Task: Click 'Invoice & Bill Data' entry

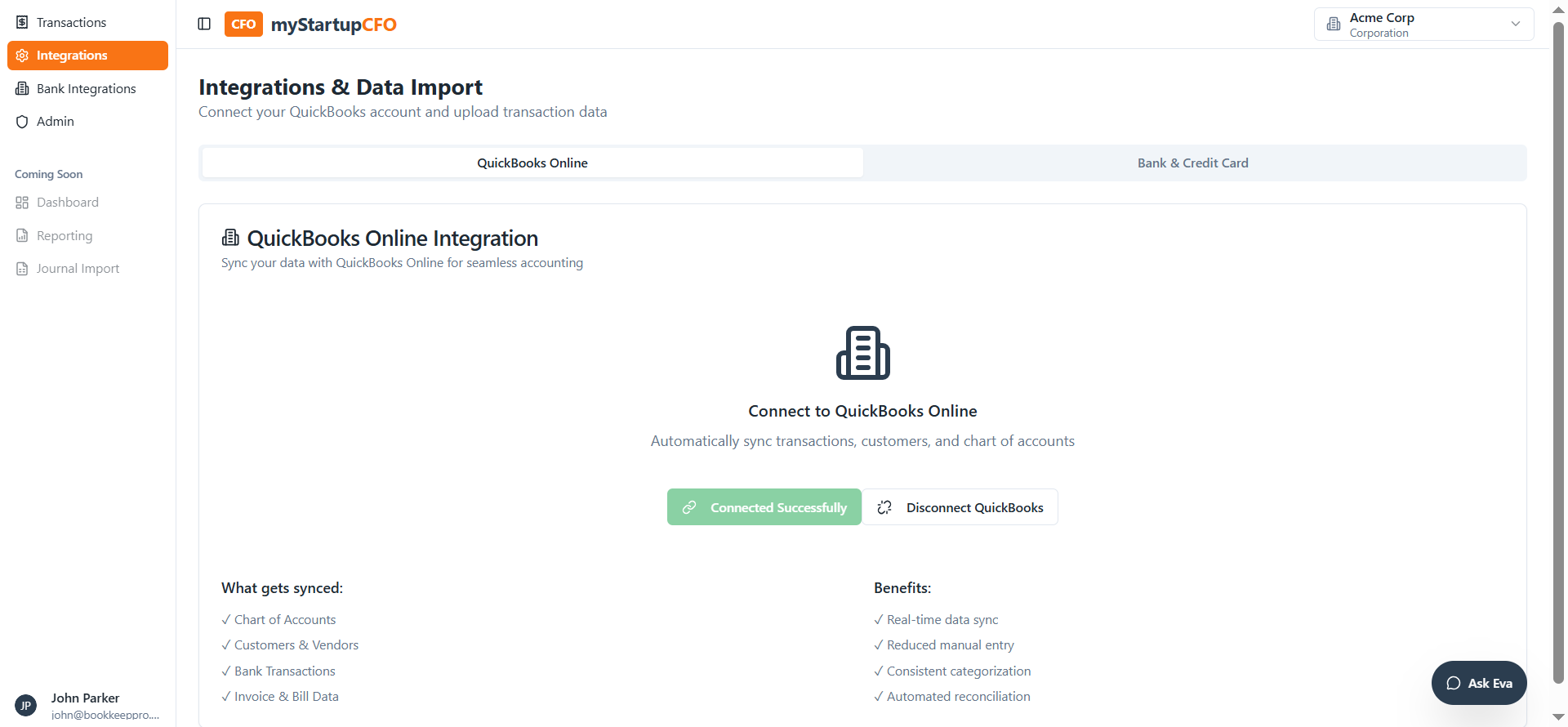Action: [x=280, y=697]
